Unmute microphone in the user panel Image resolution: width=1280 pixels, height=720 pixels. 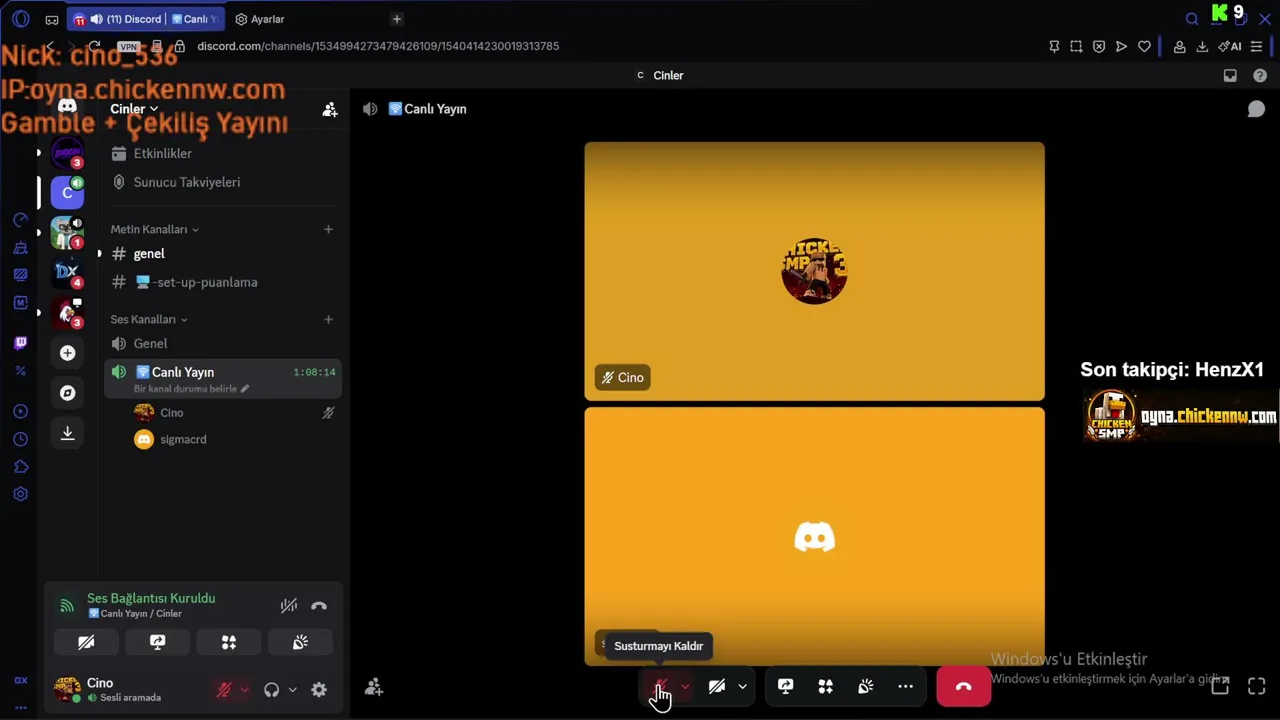(x=224, y=689)
